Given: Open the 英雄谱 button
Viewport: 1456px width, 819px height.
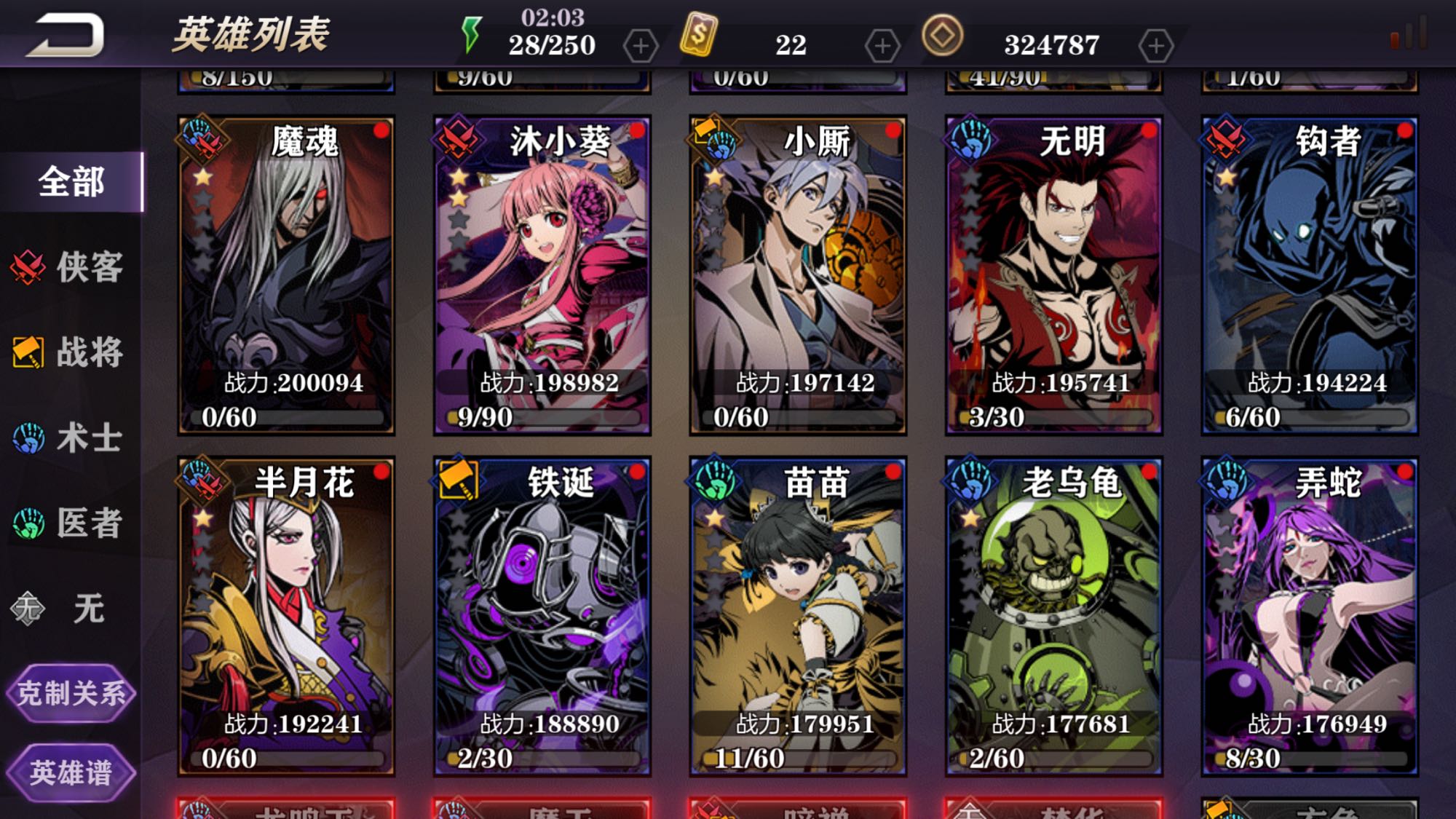Looking at the screenshot, I should tap(71, 772).
